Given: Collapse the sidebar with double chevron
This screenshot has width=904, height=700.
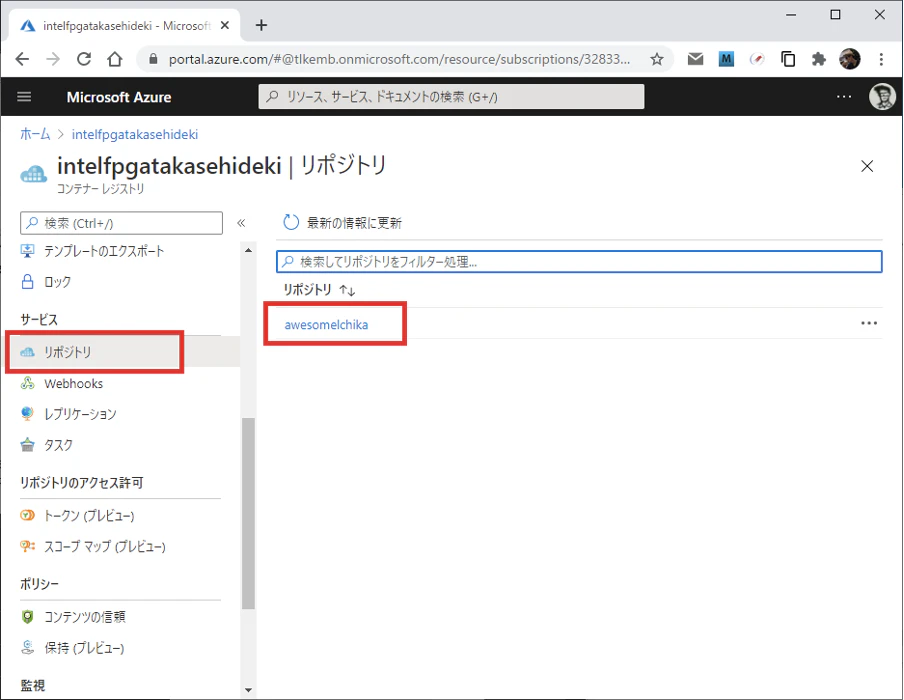Looking at the screenshot, I should click(x=241, y=223).
